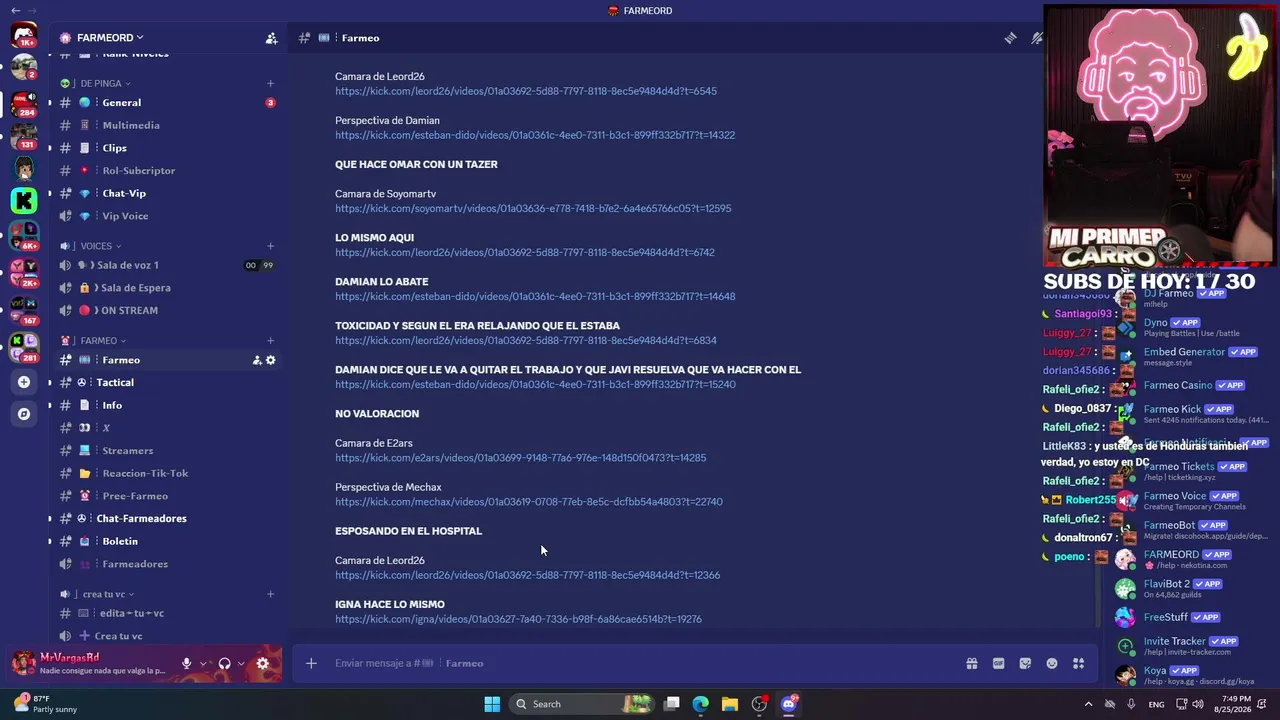The width and height of the screenshot is (1280, 720).
Task: Open the General channel
Action: [x=166, y=103]
